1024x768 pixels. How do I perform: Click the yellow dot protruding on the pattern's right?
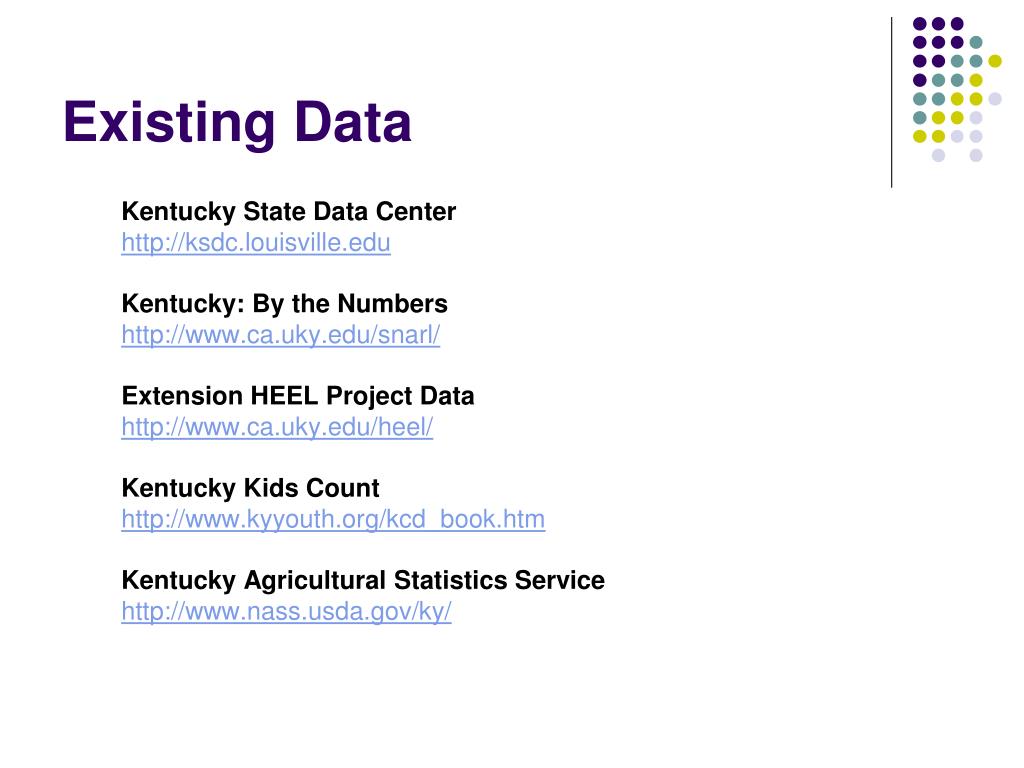click(x=995, y=61)
